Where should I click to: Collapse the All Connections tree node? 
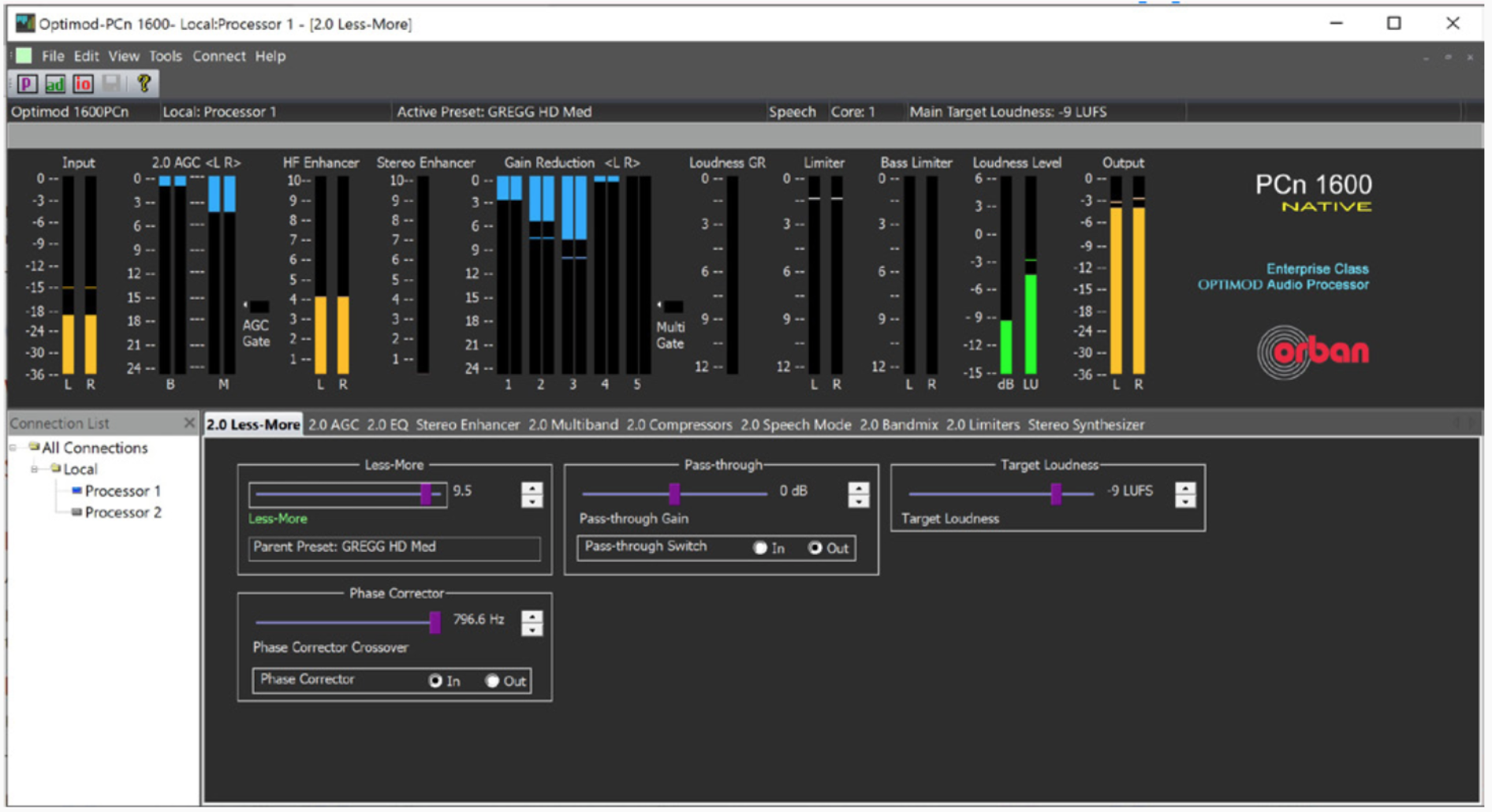[x=13, y=448]
